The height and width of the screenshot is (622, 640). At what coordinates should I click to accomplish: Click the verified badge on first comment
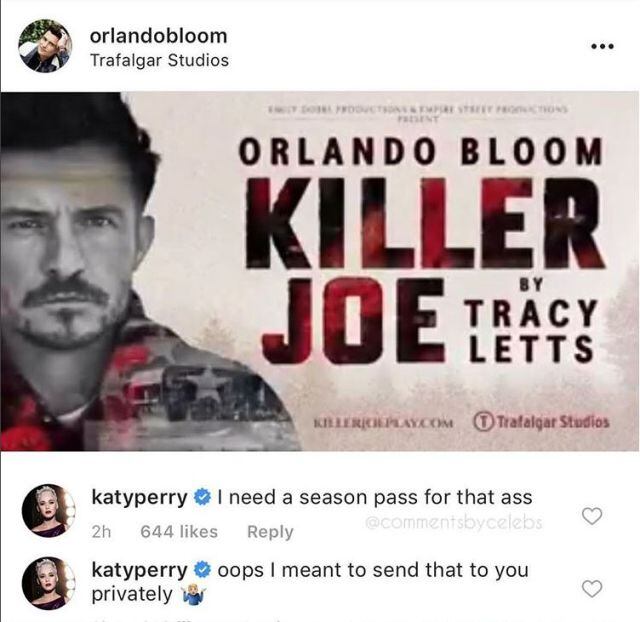(202, 498)
